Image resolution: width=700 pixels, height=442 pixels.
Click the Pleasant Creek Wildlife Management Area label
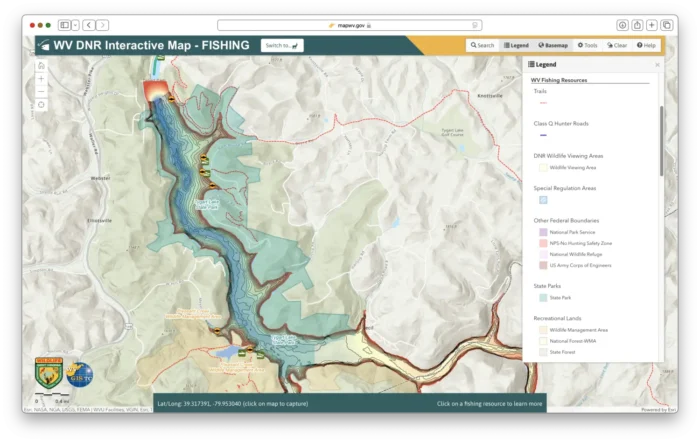tap(193, 313)
